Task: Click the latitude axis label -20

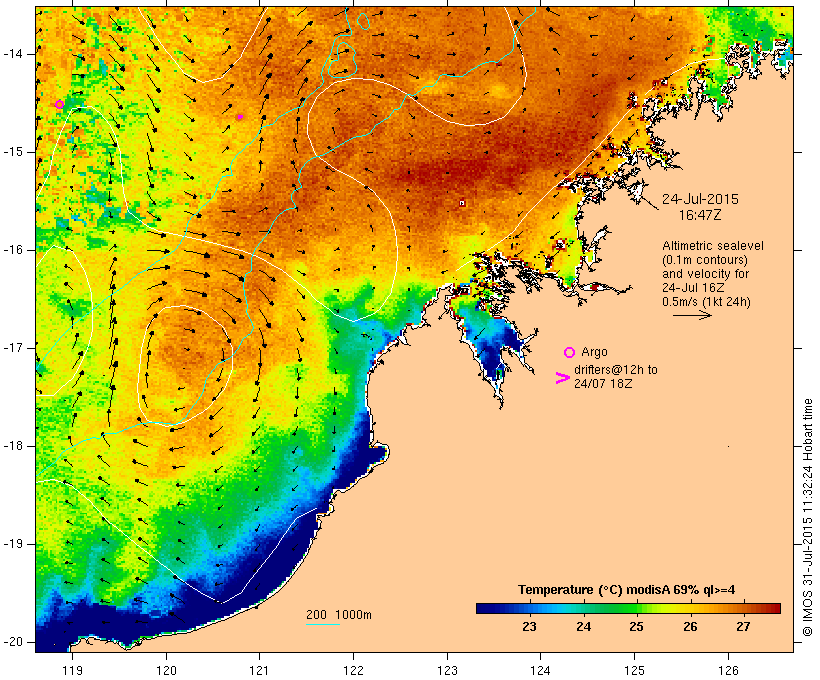Action: click(x=12, y=642)
